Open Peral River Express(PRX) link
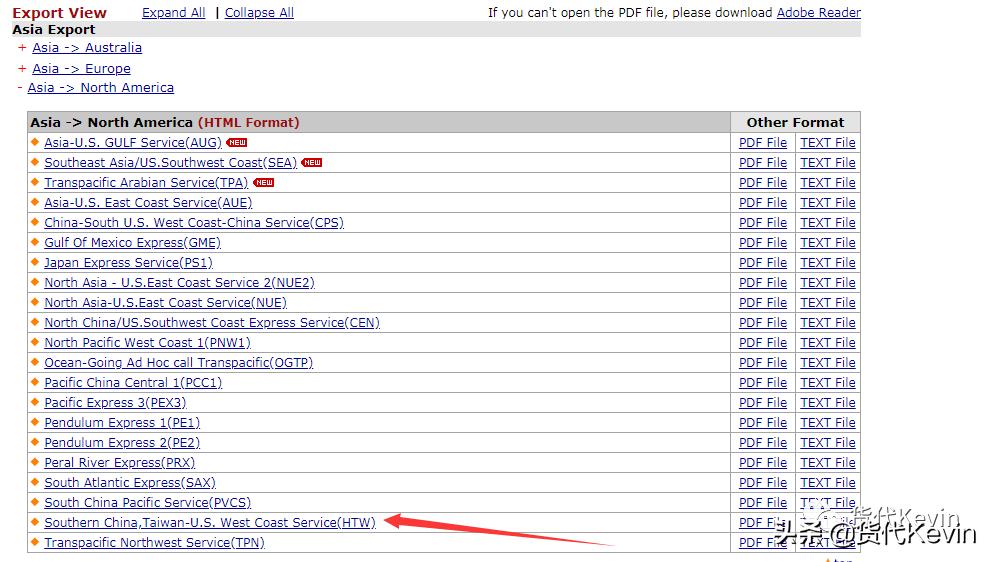Viewport: 993px width, 562px height. pyautogui.click(x=120, y=463)
